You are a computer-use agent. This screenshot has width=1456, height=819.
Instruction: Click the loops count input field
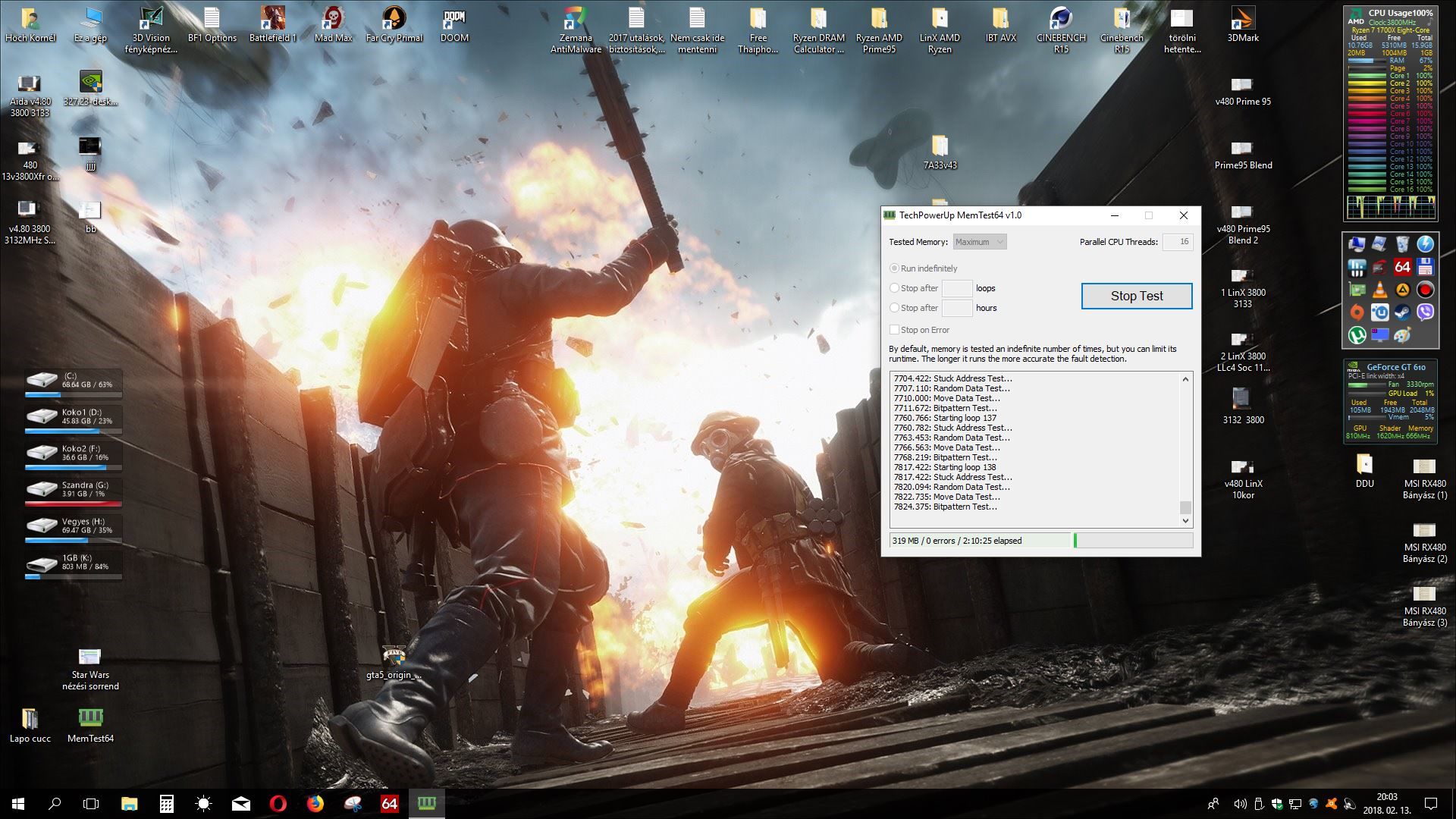(x=957, y=288)
